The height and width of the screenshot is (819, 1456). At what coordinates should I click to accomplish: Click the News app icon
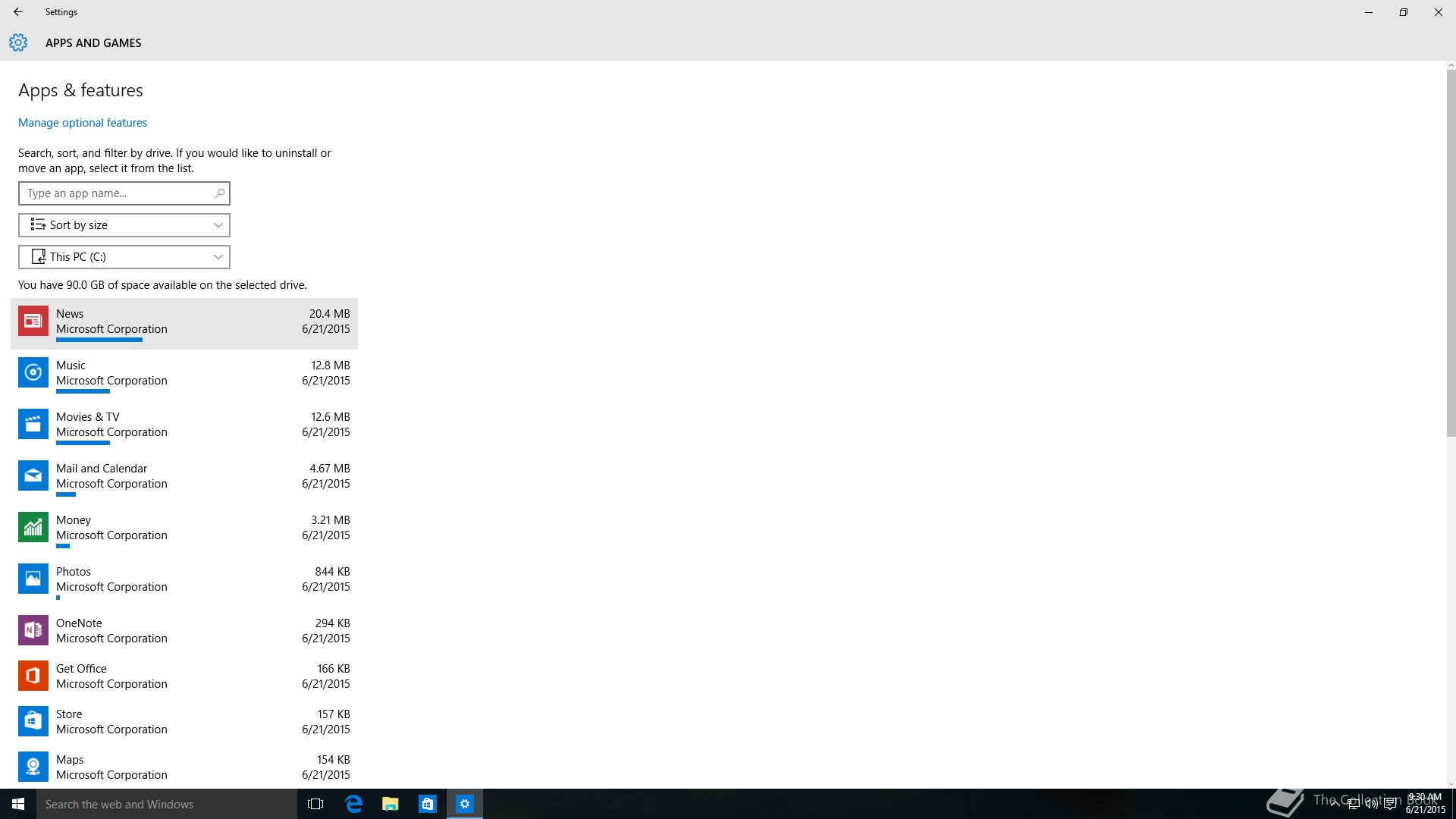(x=33, y=321)
